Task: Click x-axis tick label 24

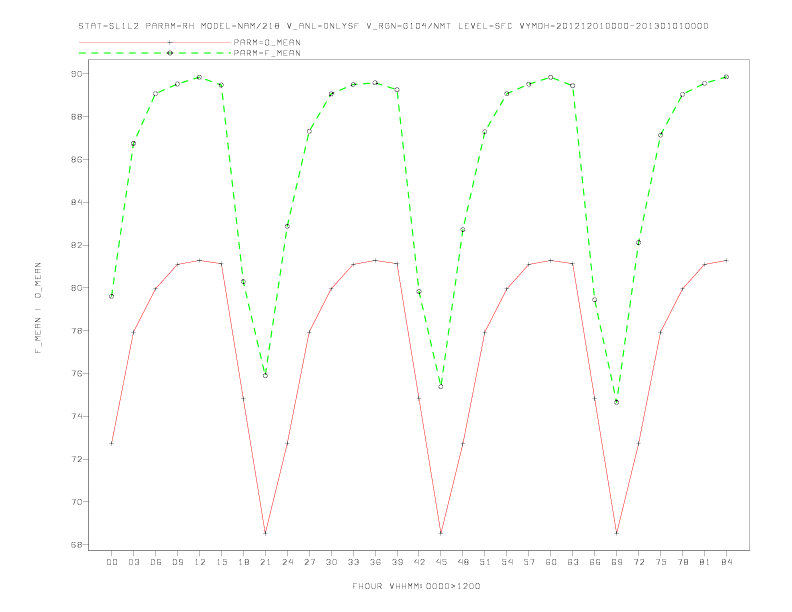Action: coord(287,562)
